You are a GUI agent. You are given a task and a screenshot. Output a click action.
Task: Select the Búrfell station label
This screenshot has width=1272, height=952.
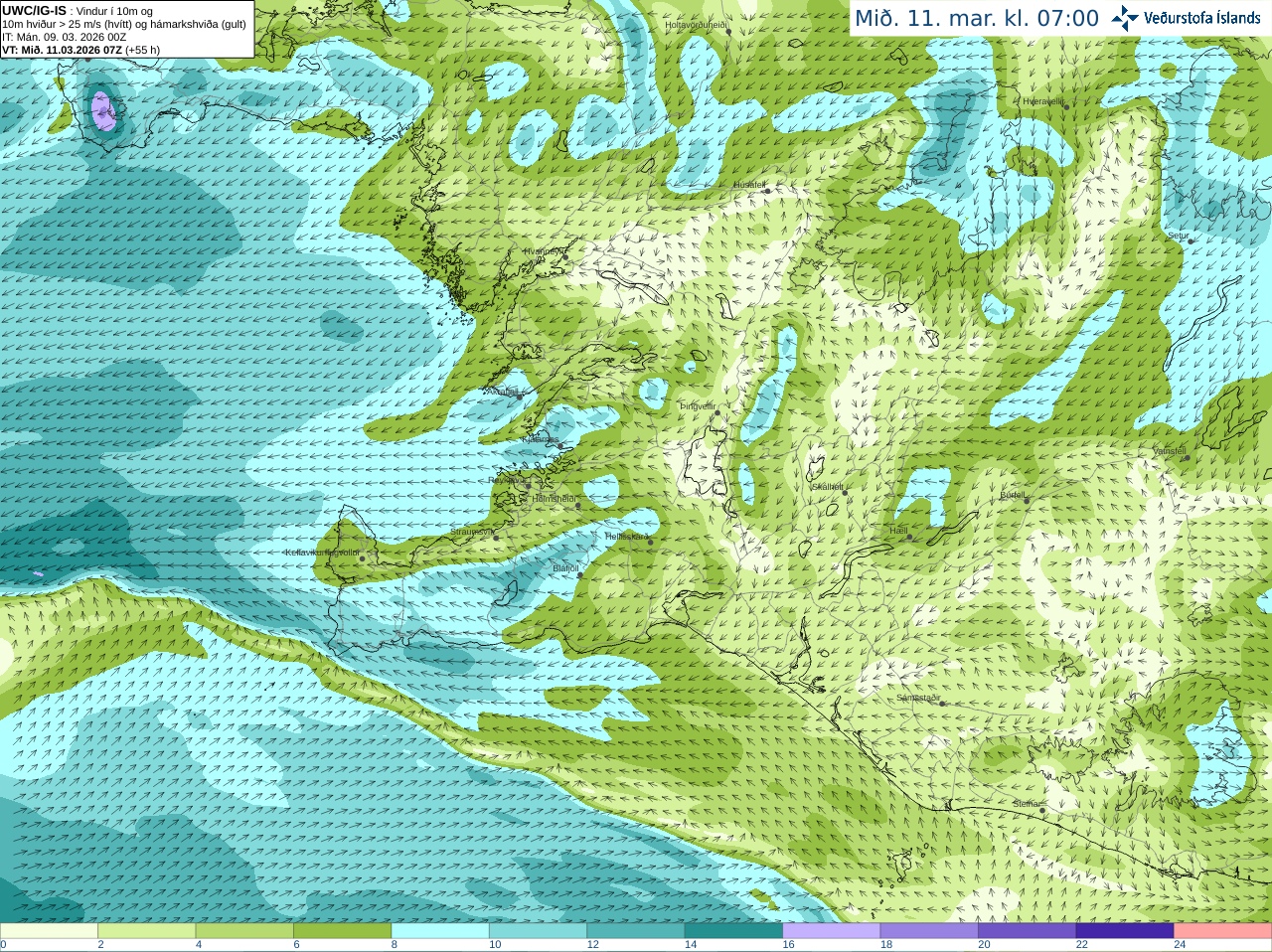point(1014,495)
